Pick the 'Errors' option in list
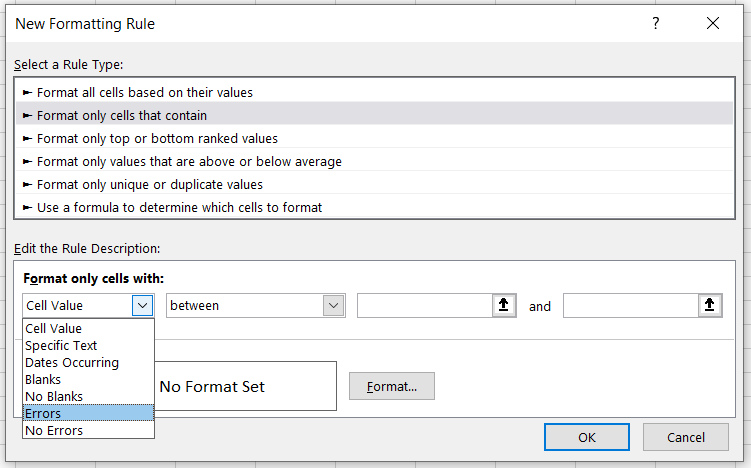The height and width of the screenshot is (468, 751). click(43, 414)
